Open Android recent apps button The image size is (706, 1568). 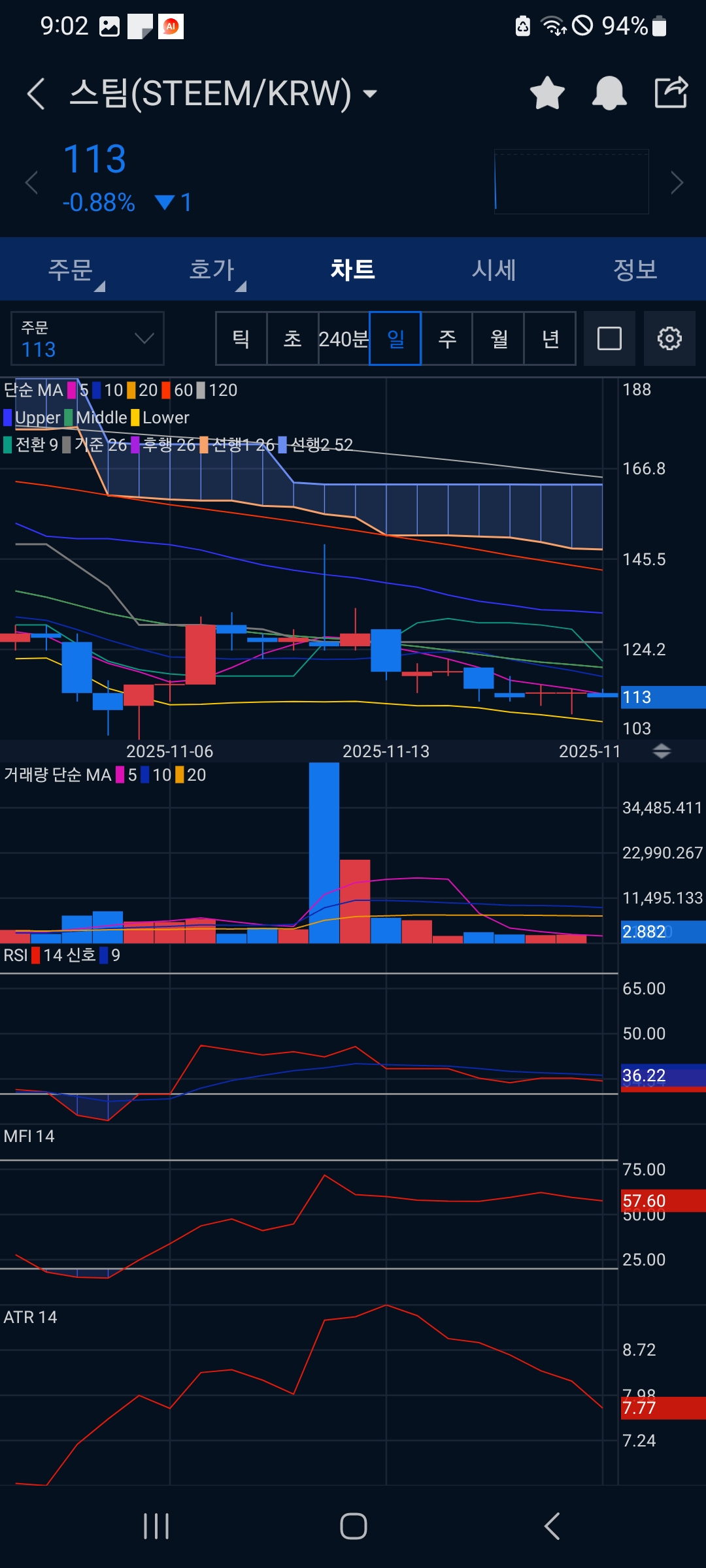pos(156,1526)
